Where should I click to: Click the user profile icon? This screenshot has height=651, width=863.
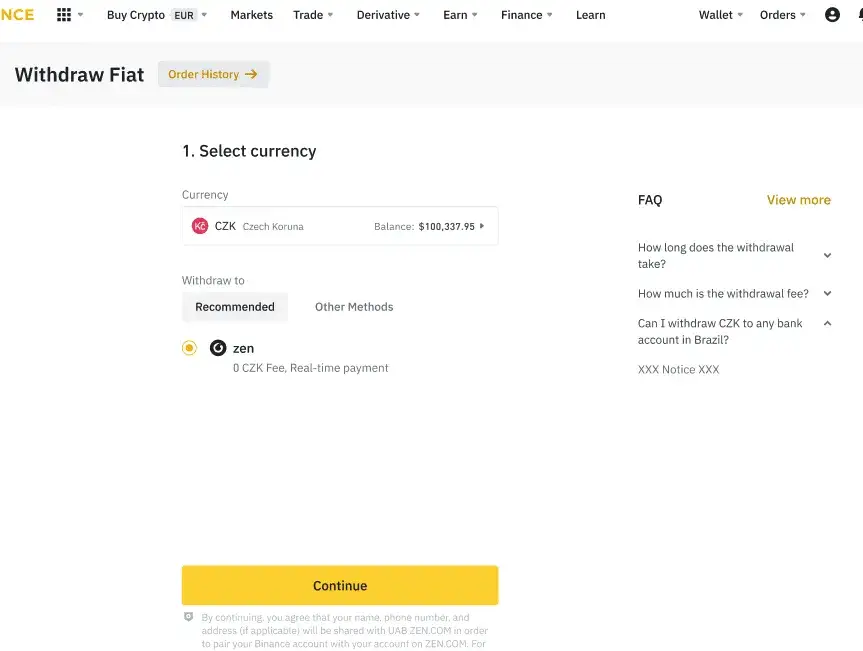[x=833, y=14]
